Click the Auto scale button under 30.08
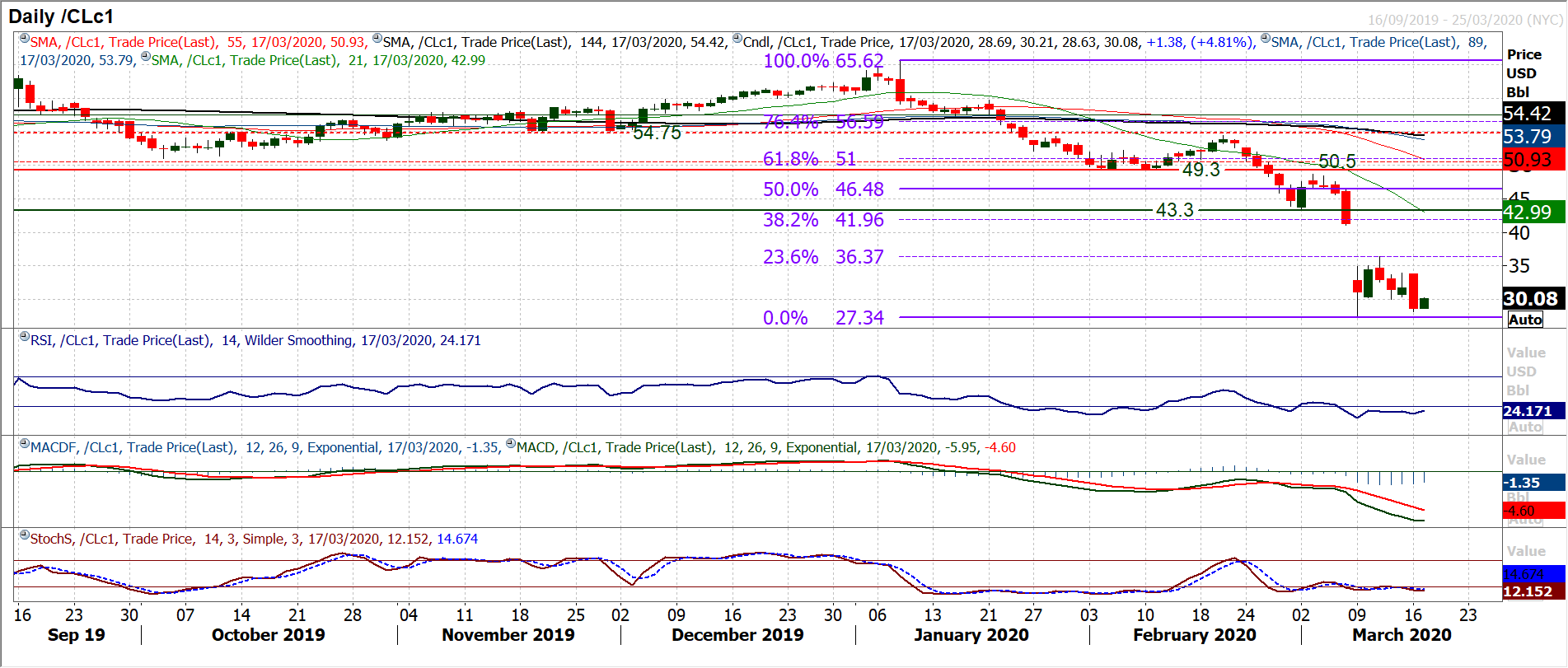The width and height of the screenshot is (1568, 668). coord(1525,320)
